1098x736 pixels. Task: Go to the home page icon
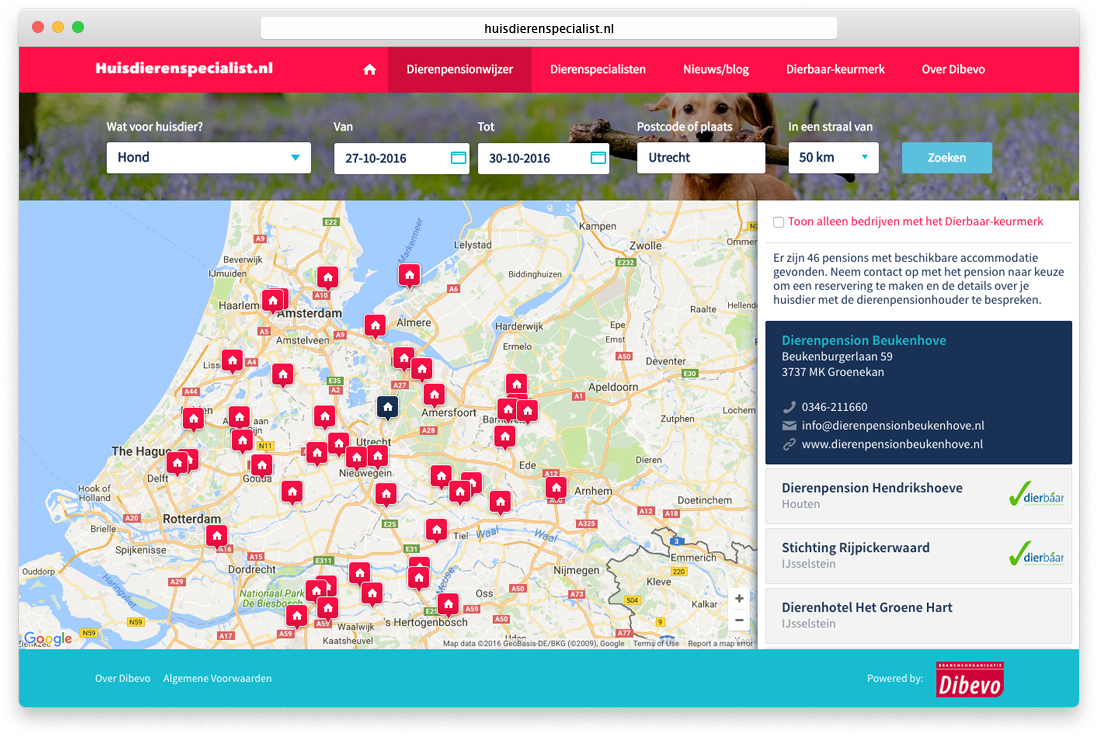[370, 69]
